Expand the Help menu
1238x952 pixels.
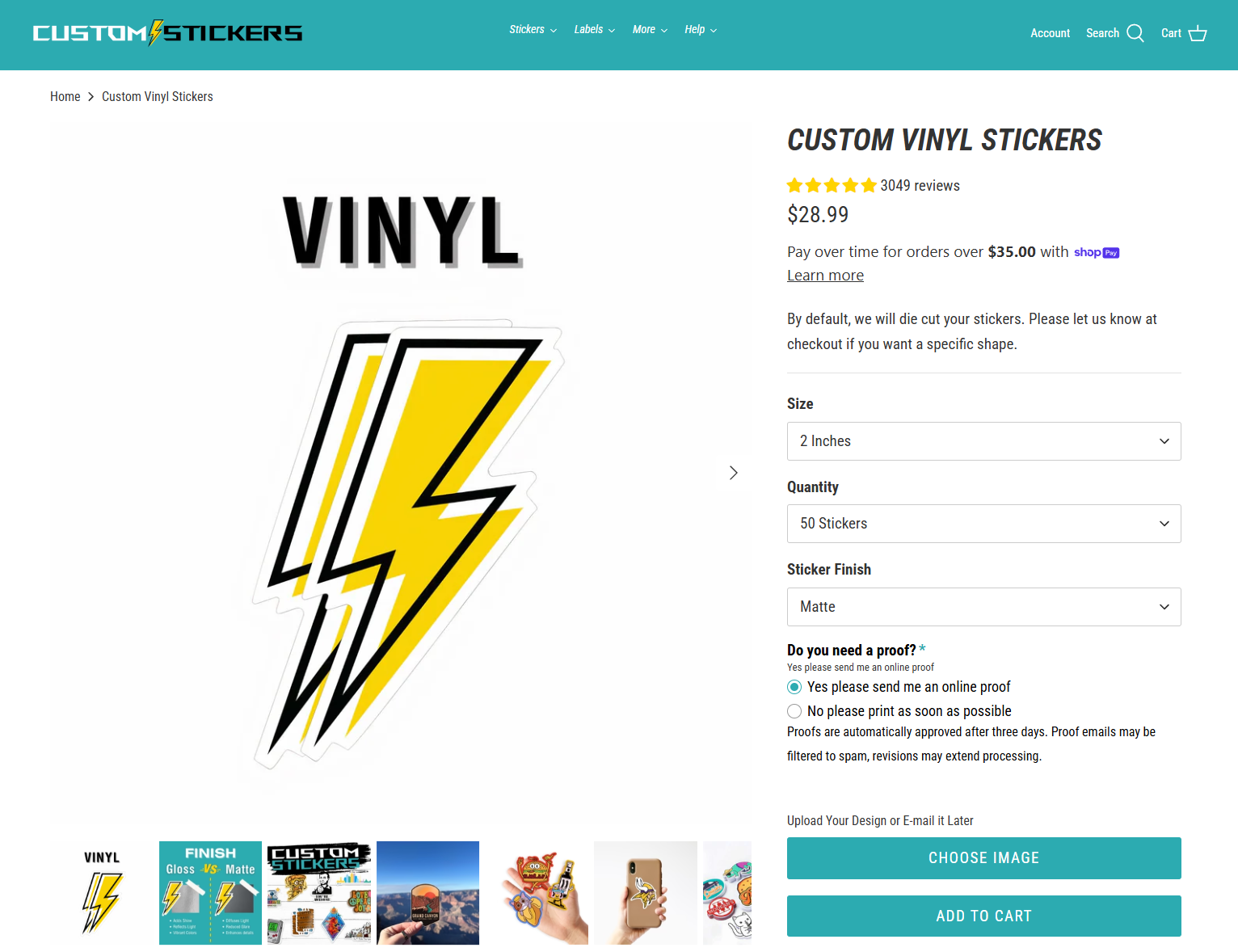point(700,30)
